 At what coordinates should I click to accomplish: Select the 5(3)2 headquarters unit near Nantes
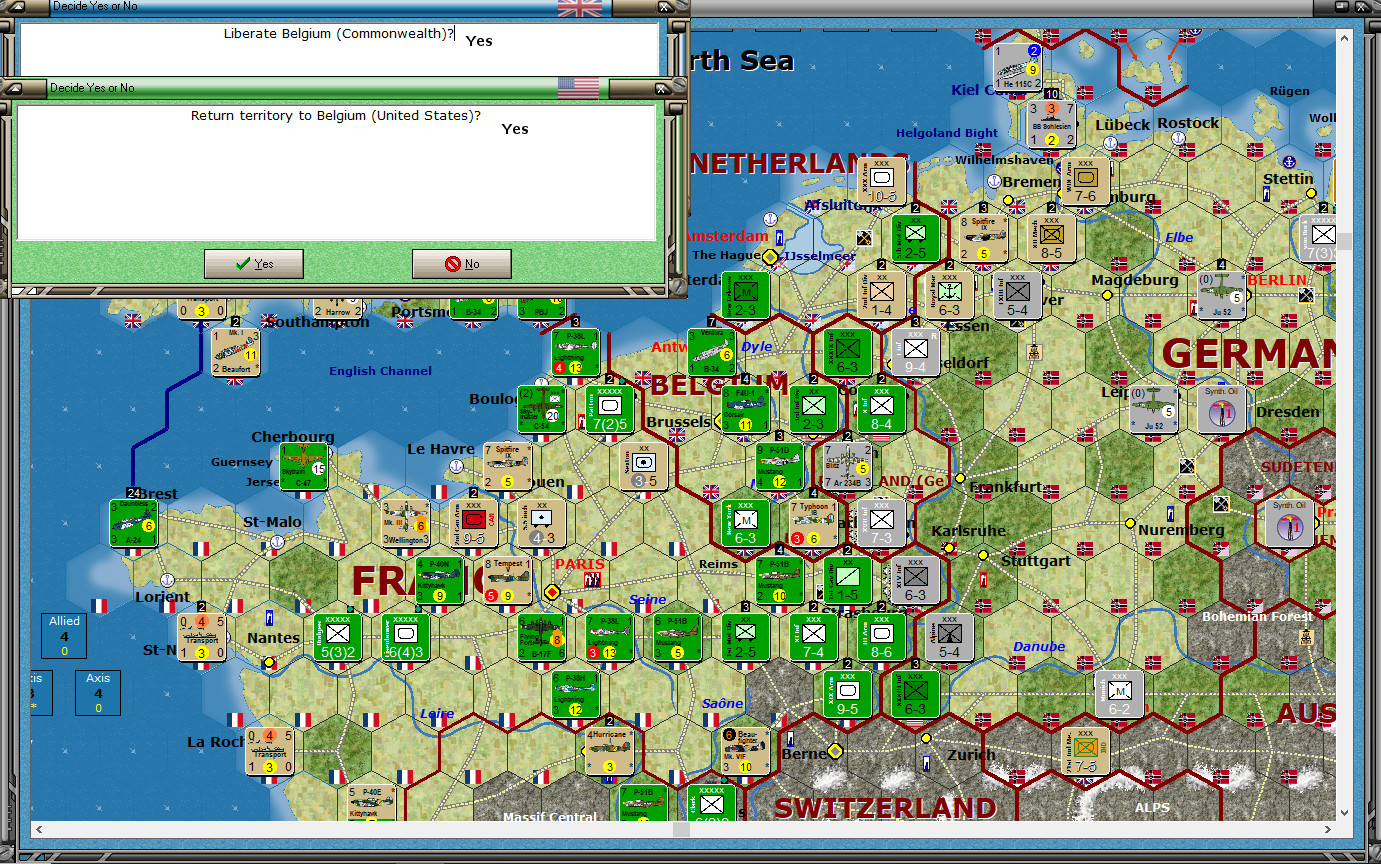338,637
